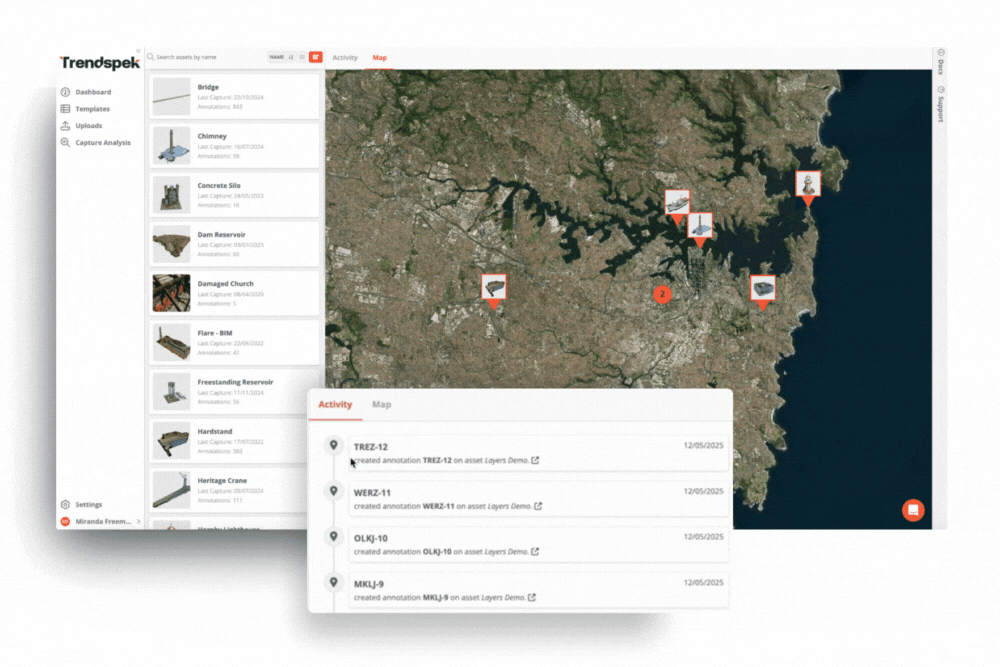The width and height of the screenshot is (1000, 667).
Task: Expand the Miranda Freem... user menu chevron
Action: [138, 522]
